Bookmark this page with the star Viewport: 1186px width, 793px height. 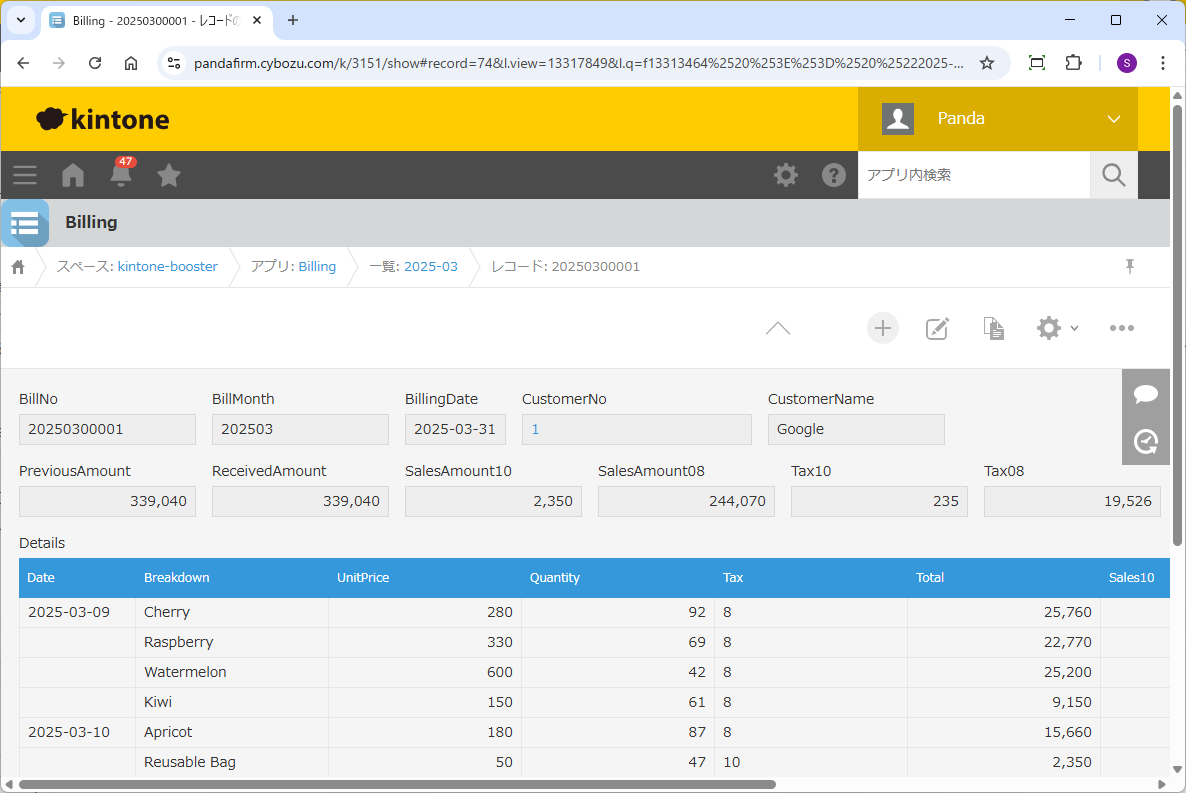pos(986,63)
